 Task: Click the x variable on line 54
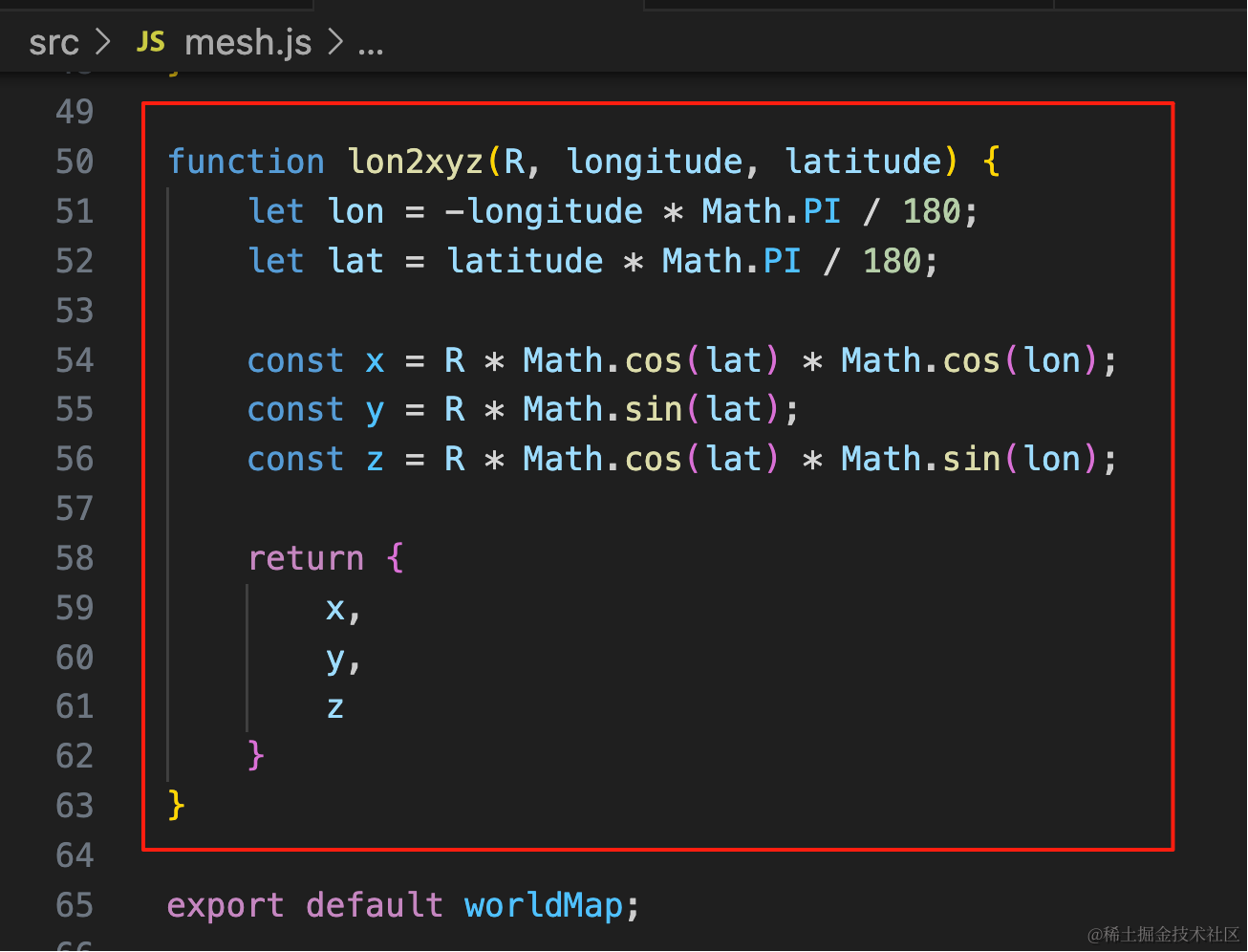pyautogui.click(x=375, y=362)
